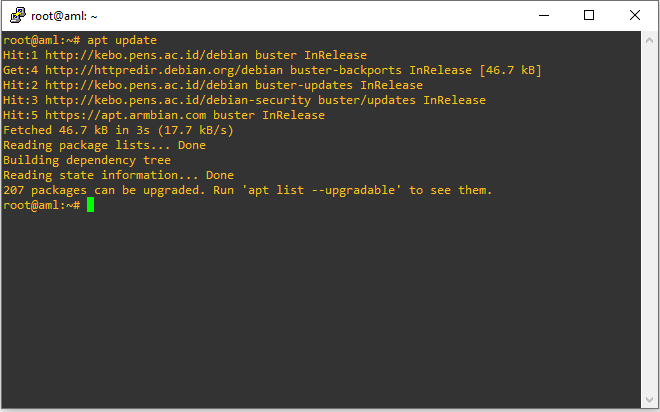Click the 'Building dependency tree' line

pyautogui.click(x=87, y=160)
